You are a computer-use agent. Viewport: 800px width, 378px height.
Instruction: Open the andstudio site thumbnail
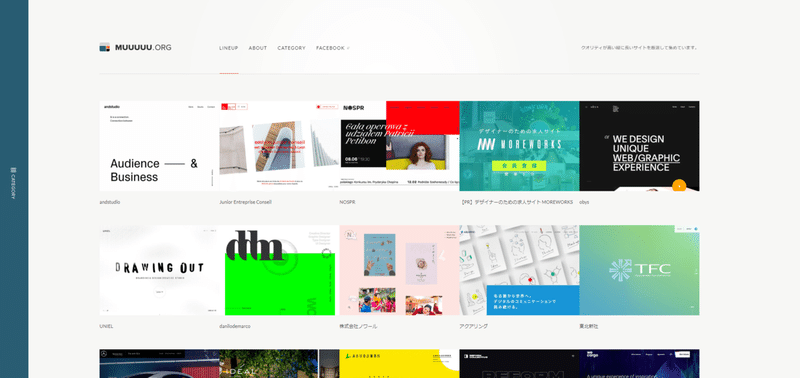pos(159,146)
